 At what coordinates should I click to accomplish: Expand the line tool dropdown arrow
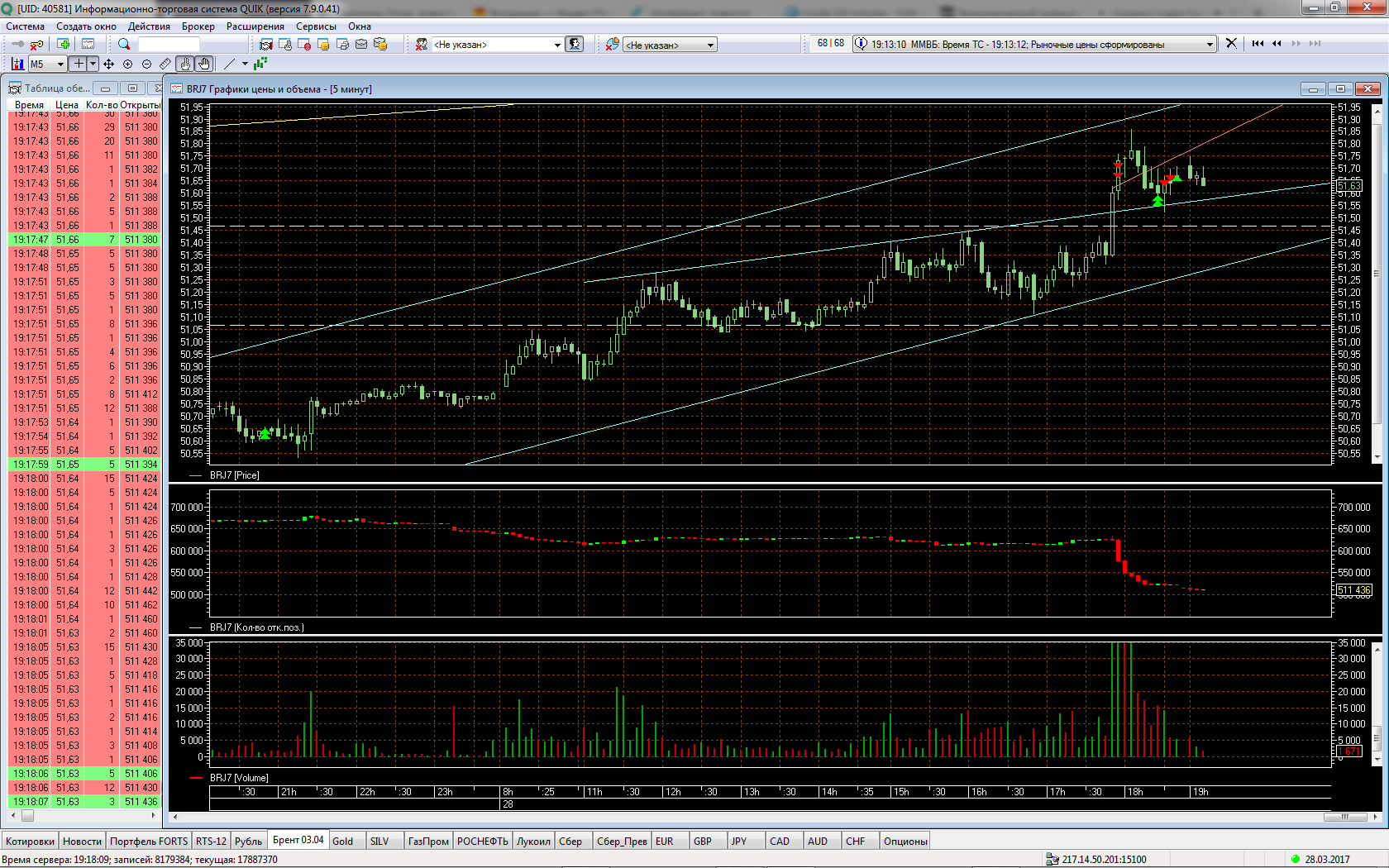pos(245,64)
